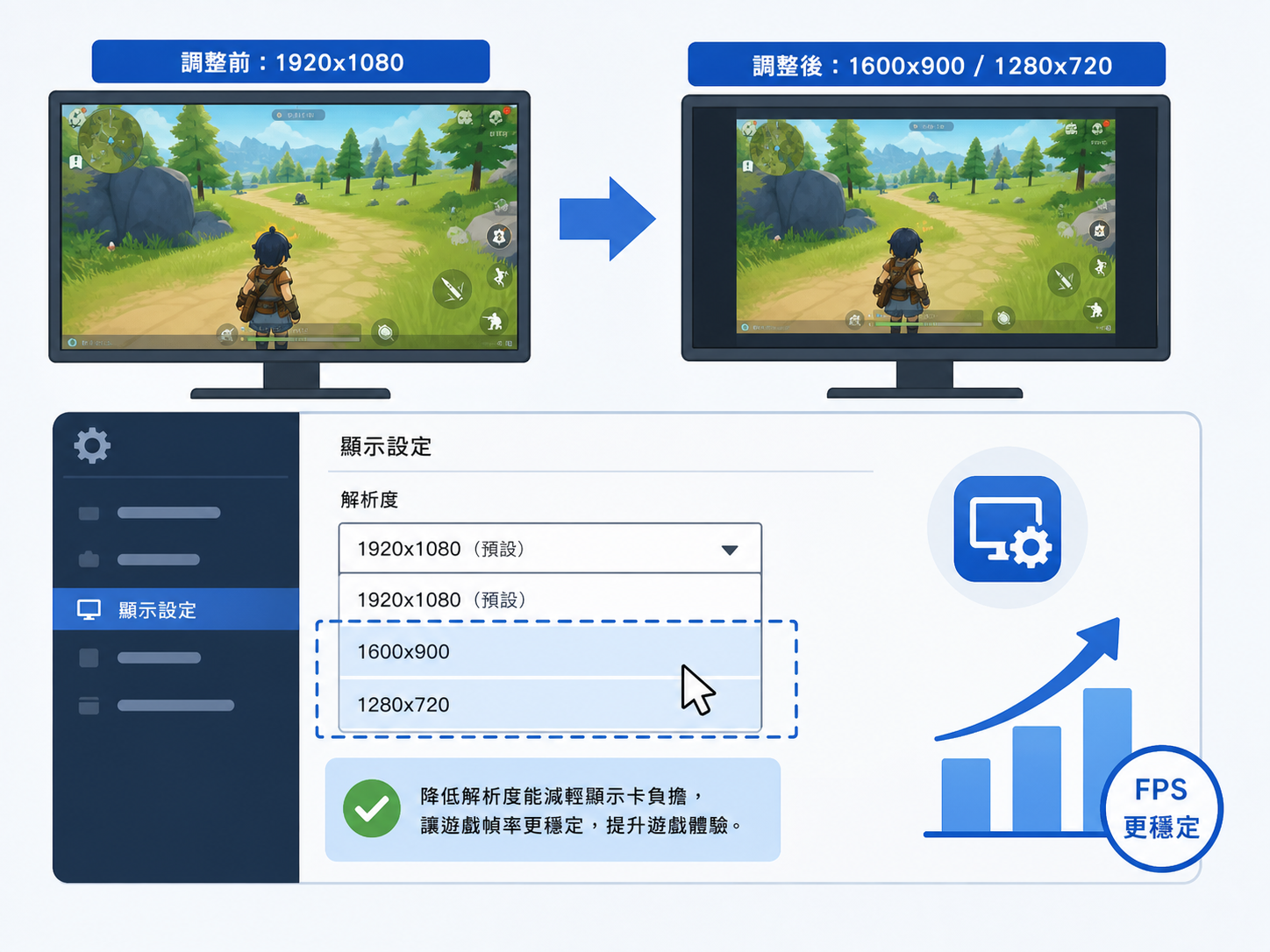Open the 1920x1080 resolution dropdown arrow
This screenshot has height=952, width=1270.
point(729,550)
